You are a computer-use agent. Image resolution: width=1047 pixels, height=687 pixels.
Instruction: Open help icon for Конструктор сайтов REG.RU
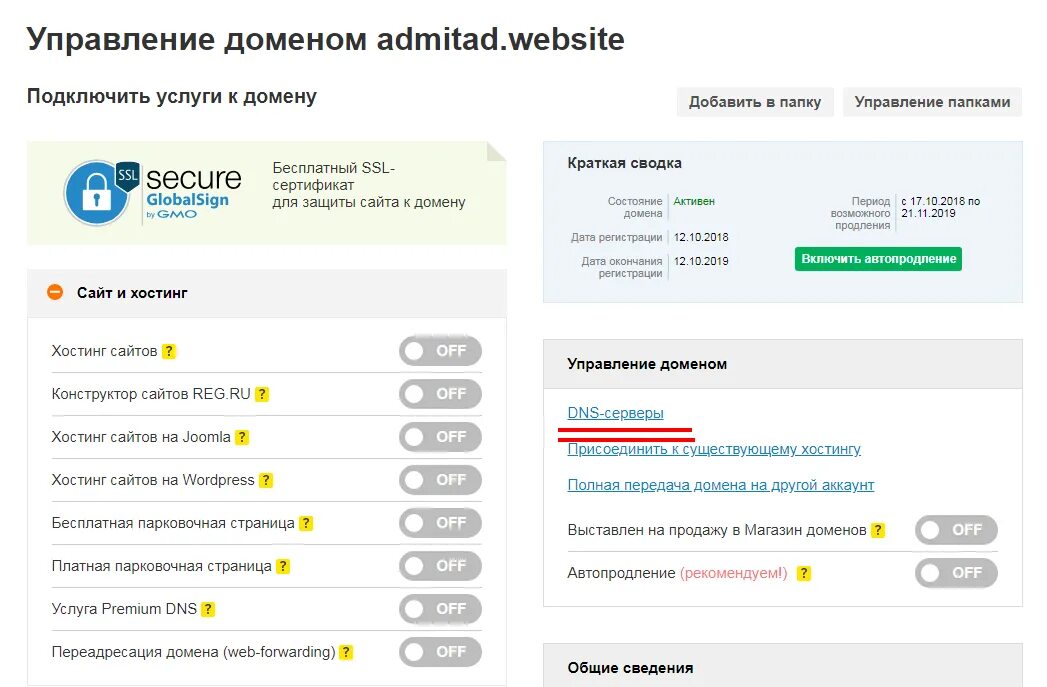(262, 394)
